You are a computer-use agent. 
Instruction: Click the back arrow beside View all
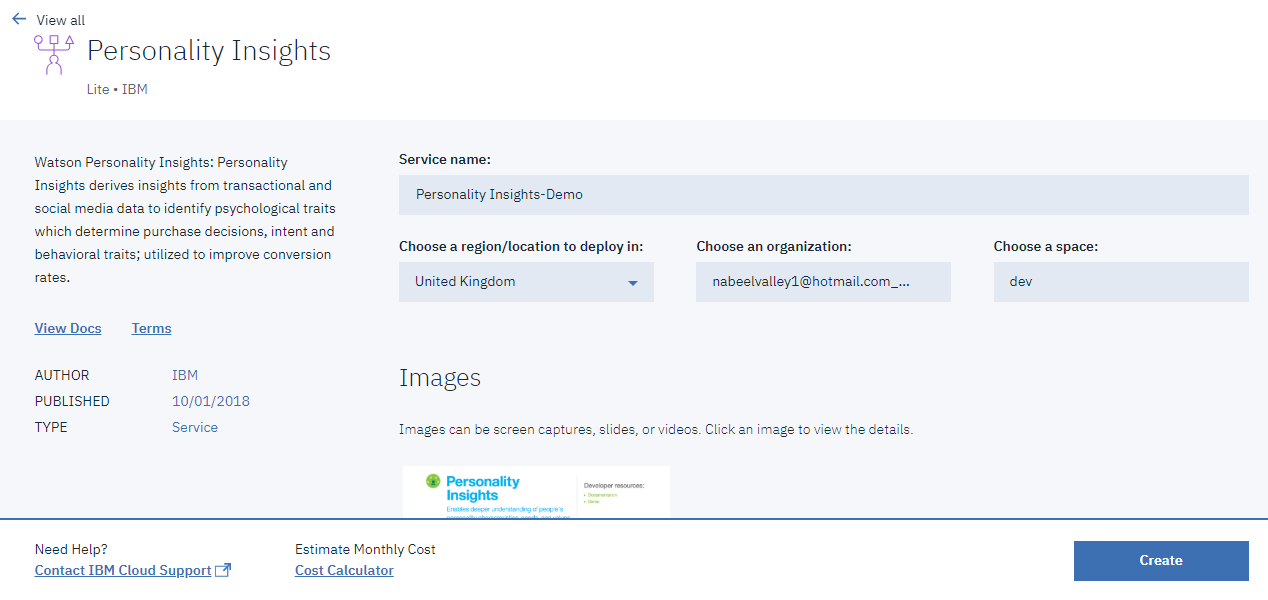[18, 19]
